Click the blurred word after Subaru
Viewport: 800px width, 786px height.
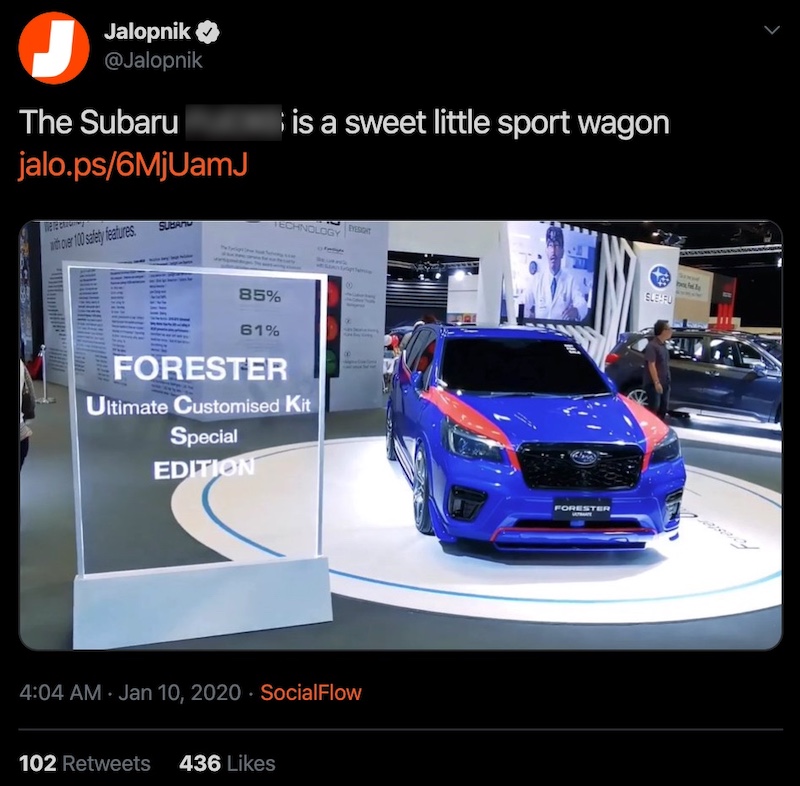[233, 122]
